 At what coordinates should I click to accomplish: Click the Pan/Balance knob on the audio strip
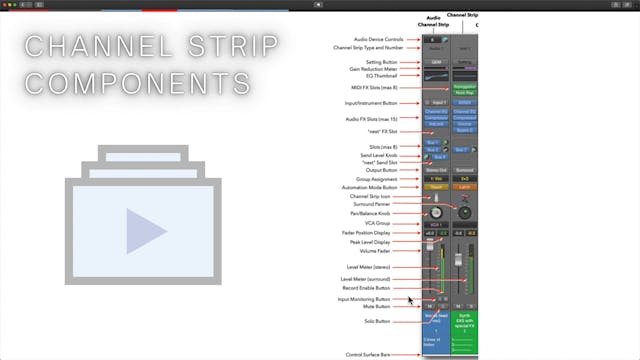click(x=436, y=212)
